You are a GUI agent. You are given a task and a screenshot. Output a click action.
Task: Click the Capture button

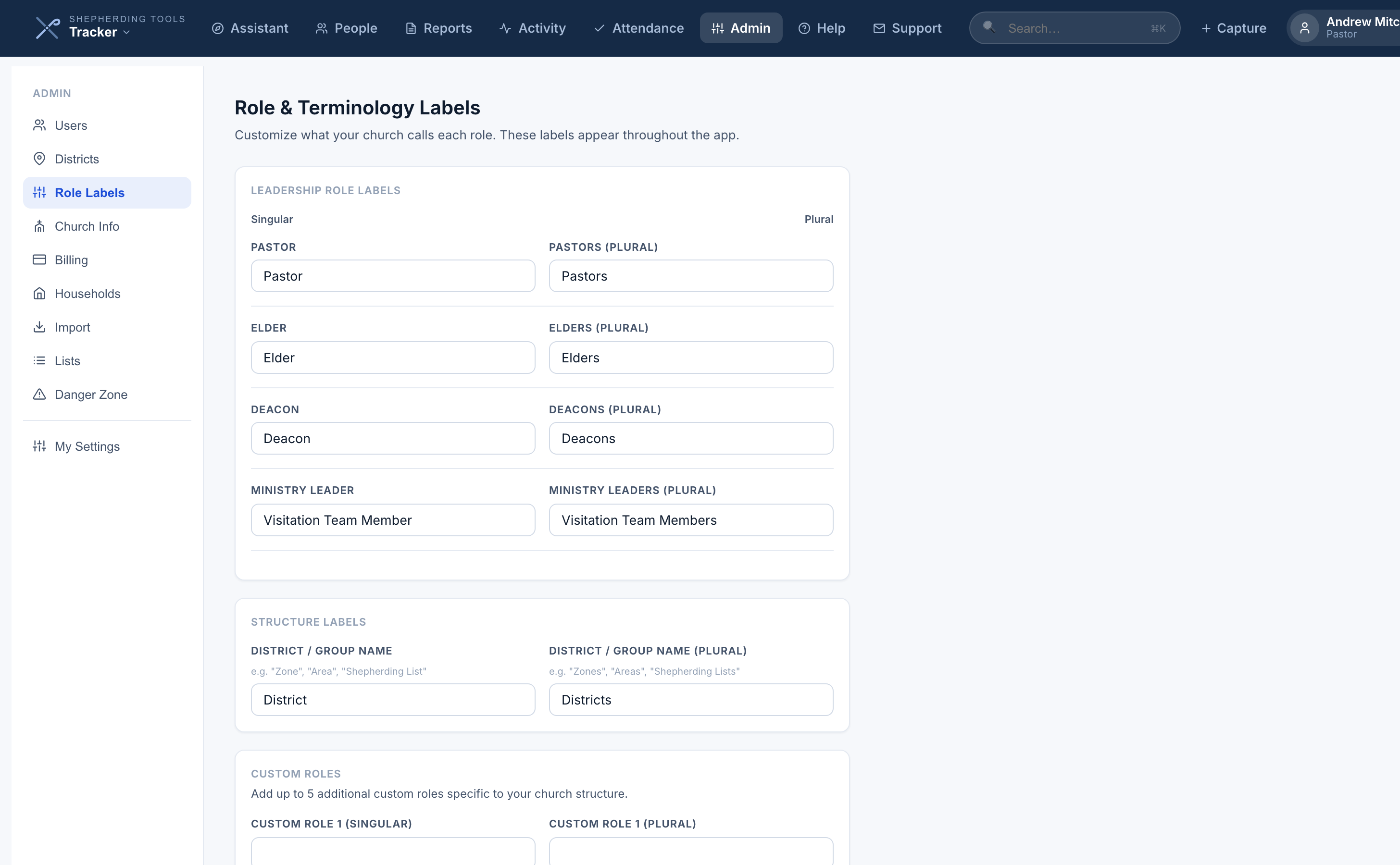tap(1234, 28)
